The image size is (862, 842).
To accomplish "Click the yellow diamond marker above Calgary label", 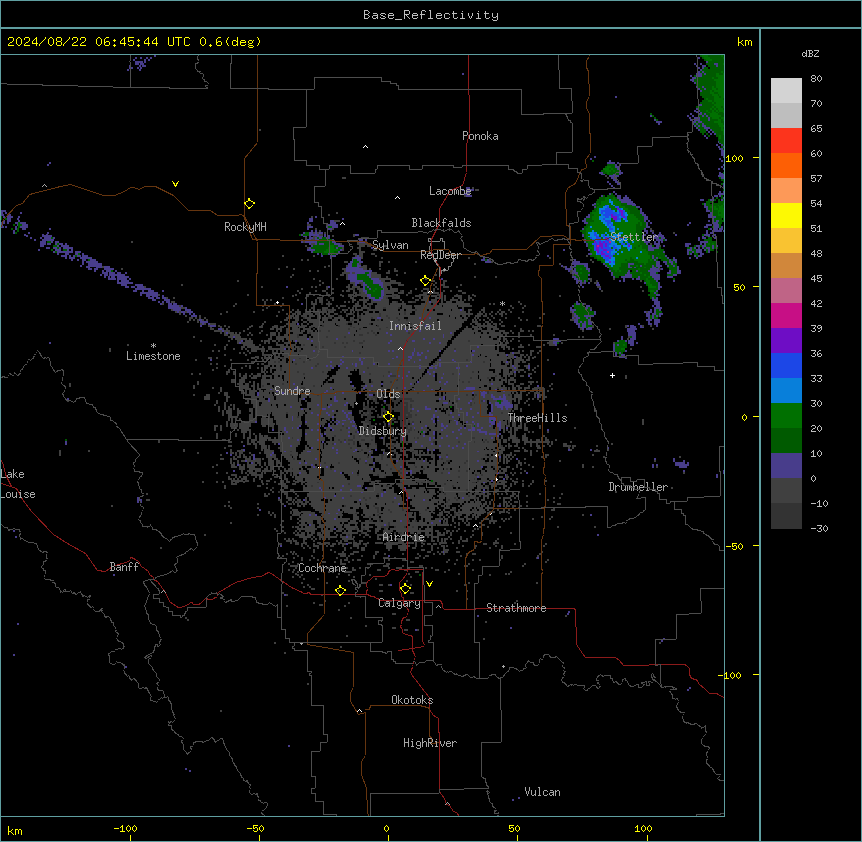I will (406, 589).
